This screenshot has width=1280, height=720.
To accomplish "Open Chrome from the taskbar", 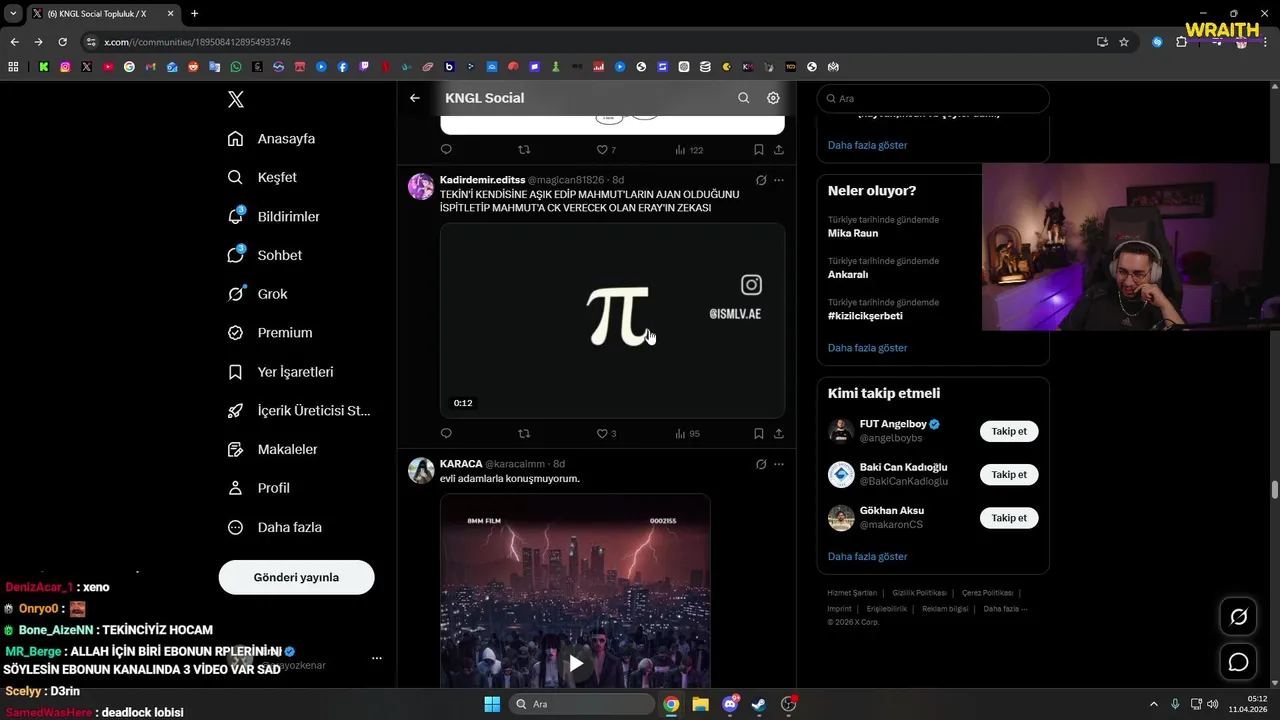I will click(x=671, y=704).
